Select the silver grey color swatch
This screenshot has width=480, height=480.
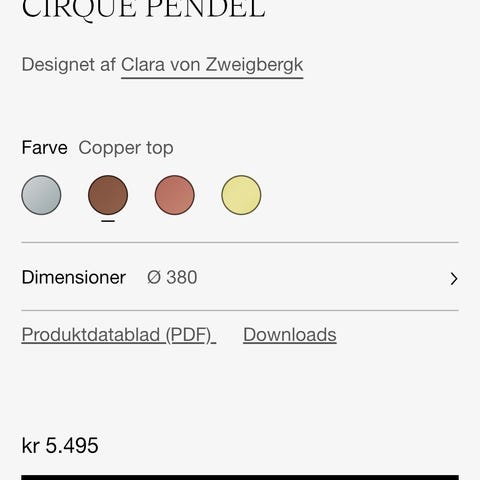tap(41, 195)
